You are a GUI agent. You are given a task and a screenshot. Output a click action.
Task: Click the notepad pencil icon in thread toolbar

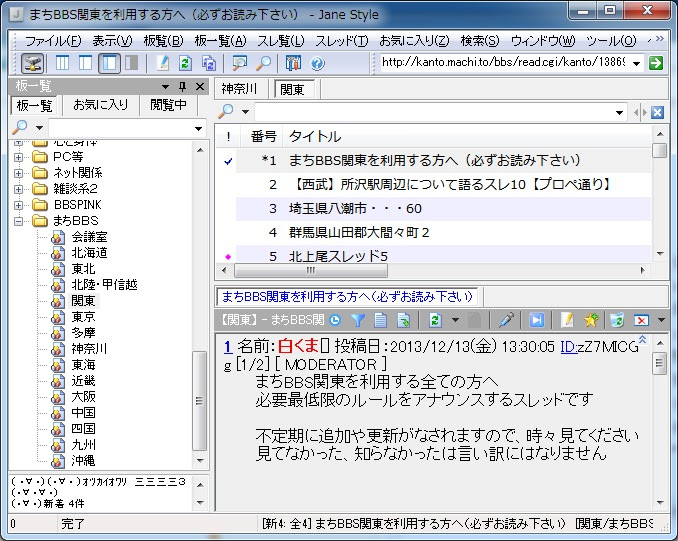567,320
